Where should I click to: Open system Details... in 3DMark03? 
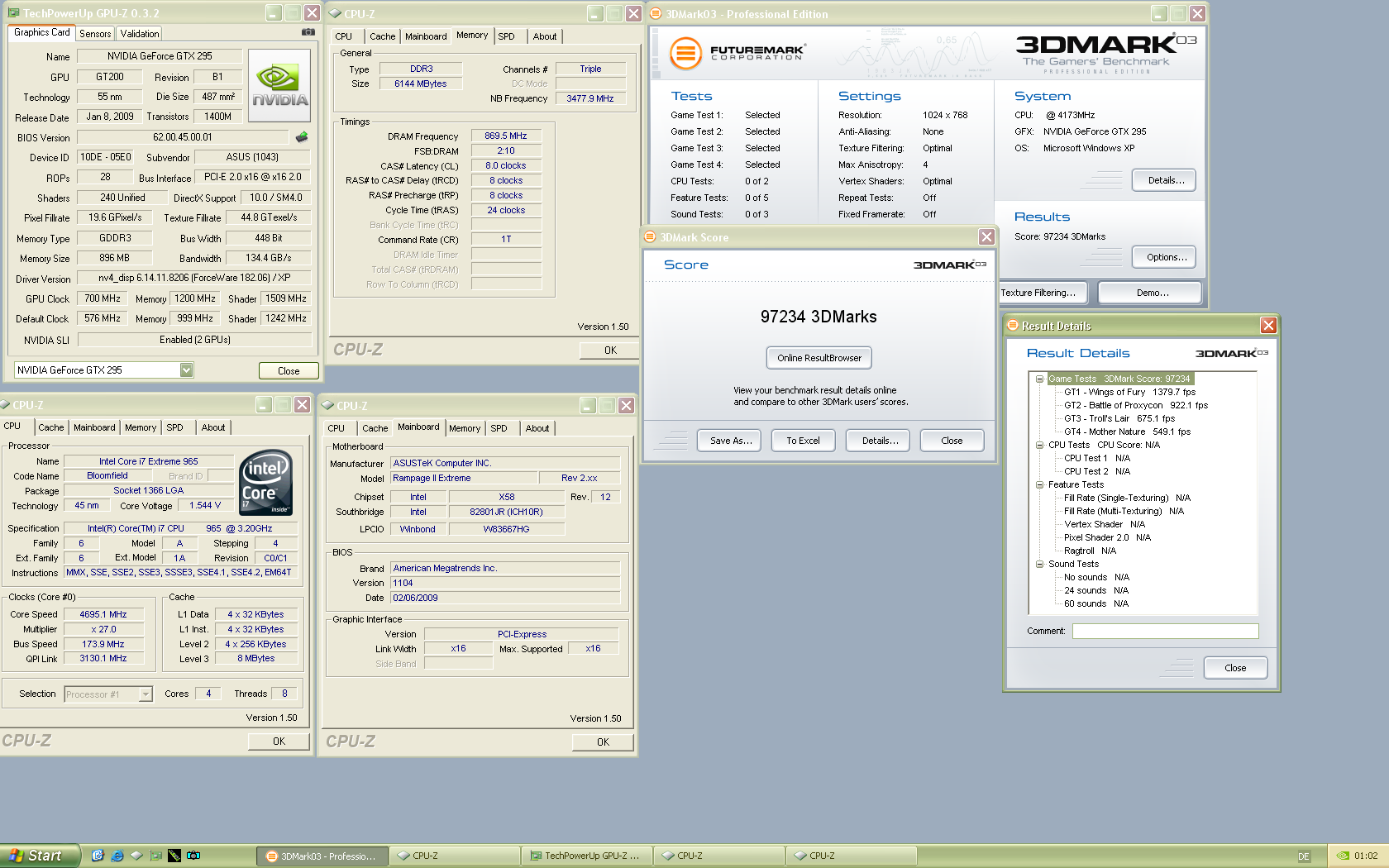1166,180
